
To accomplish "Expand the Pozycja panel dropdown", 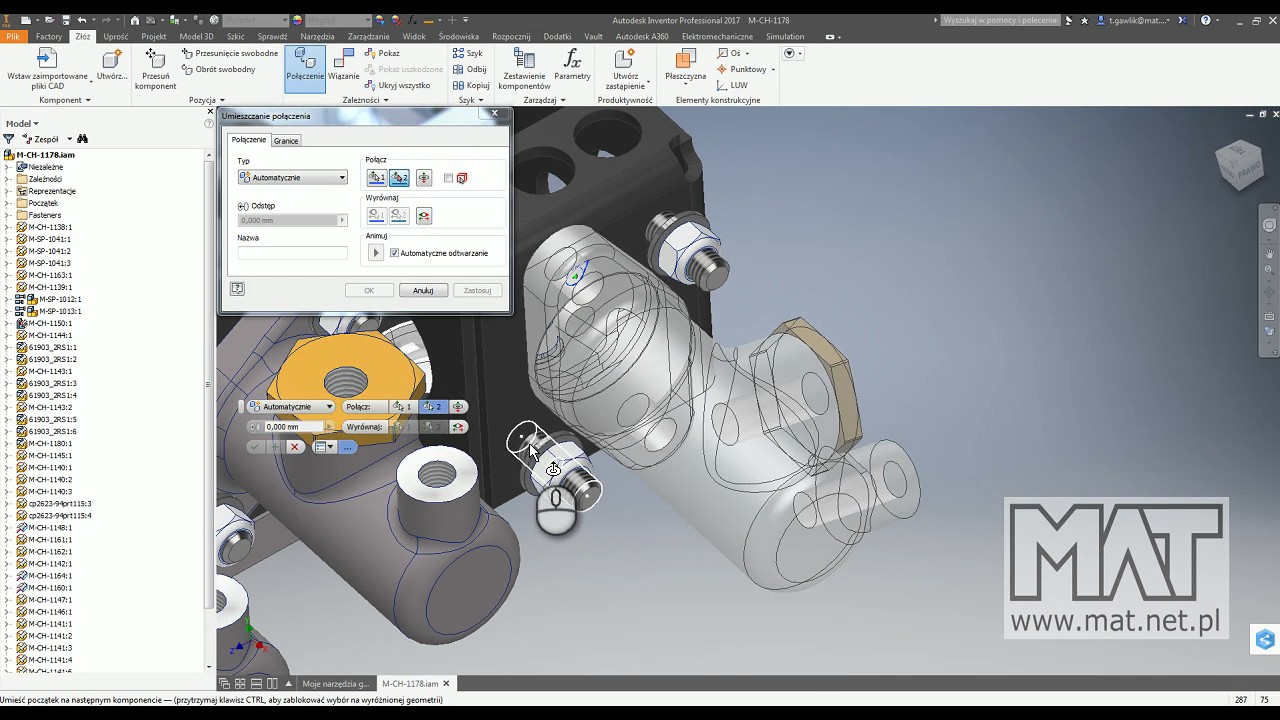I will (220, 100).
